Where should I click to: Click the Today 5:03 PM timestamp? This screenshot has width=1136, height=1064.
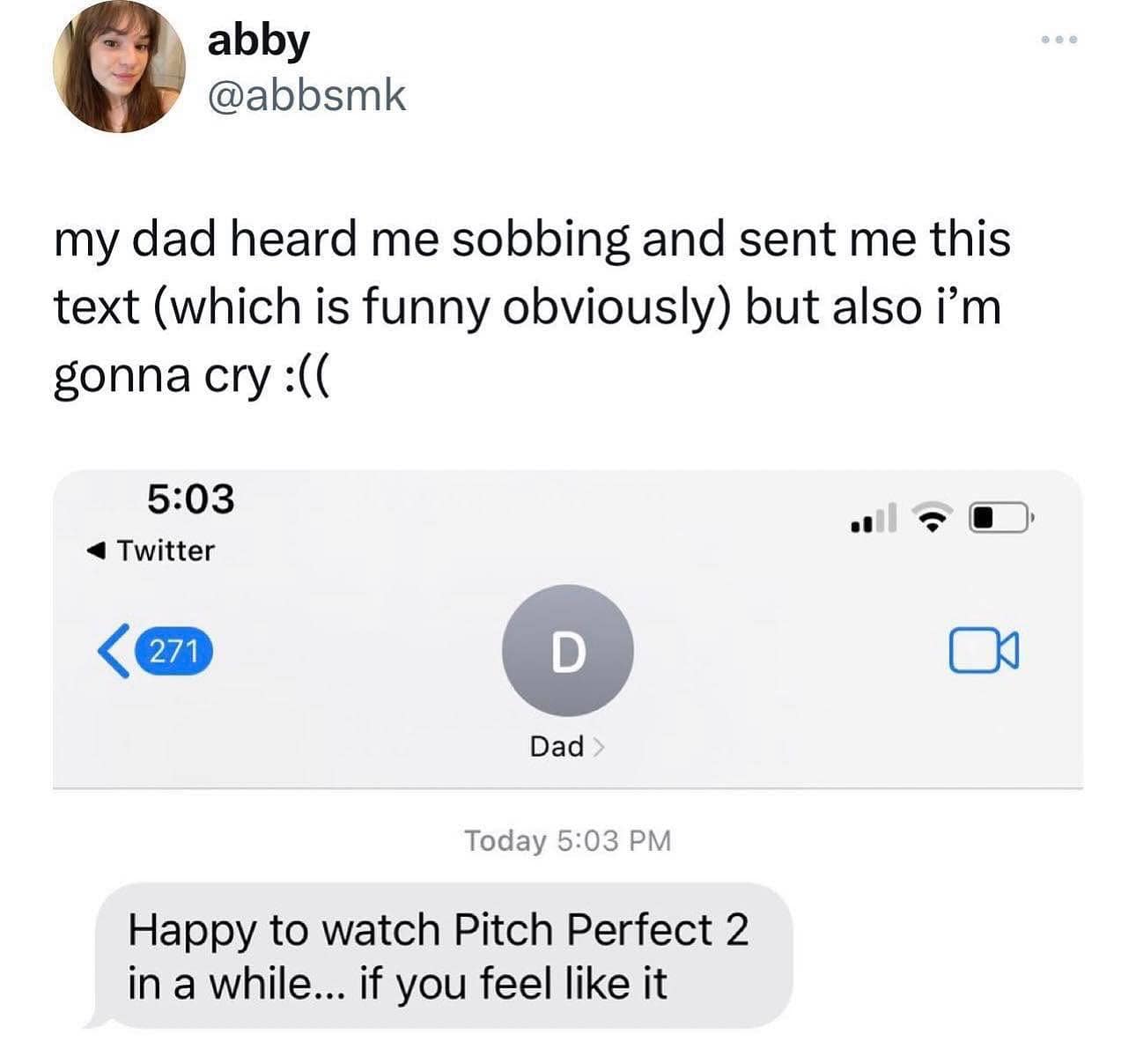coord(567,841)
